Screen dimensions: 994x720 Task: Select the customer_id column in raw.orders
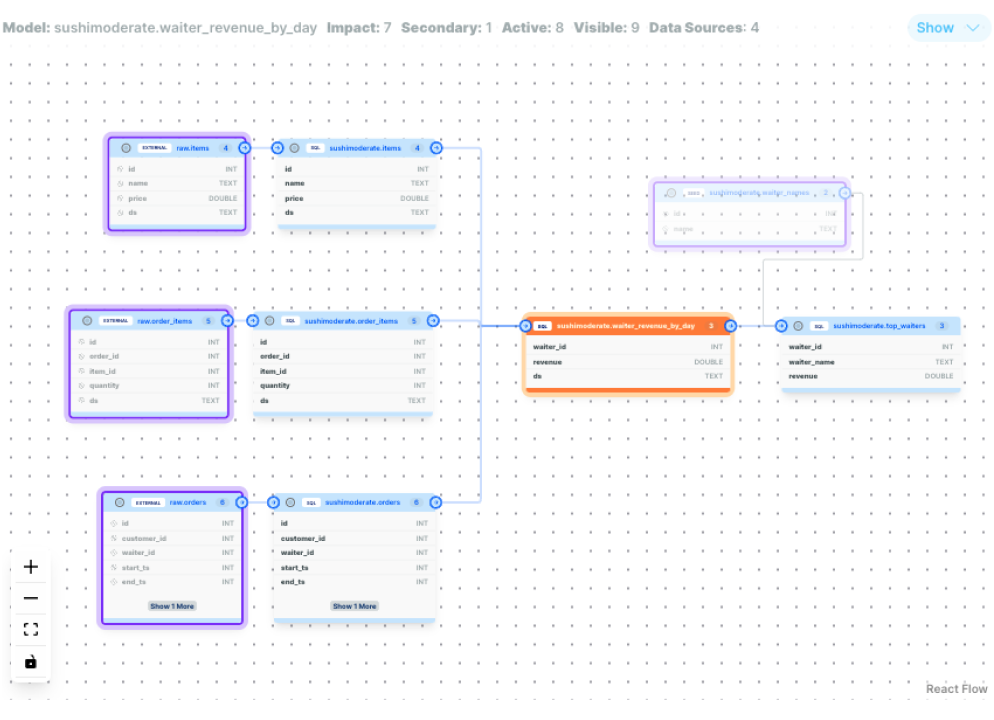172,538
